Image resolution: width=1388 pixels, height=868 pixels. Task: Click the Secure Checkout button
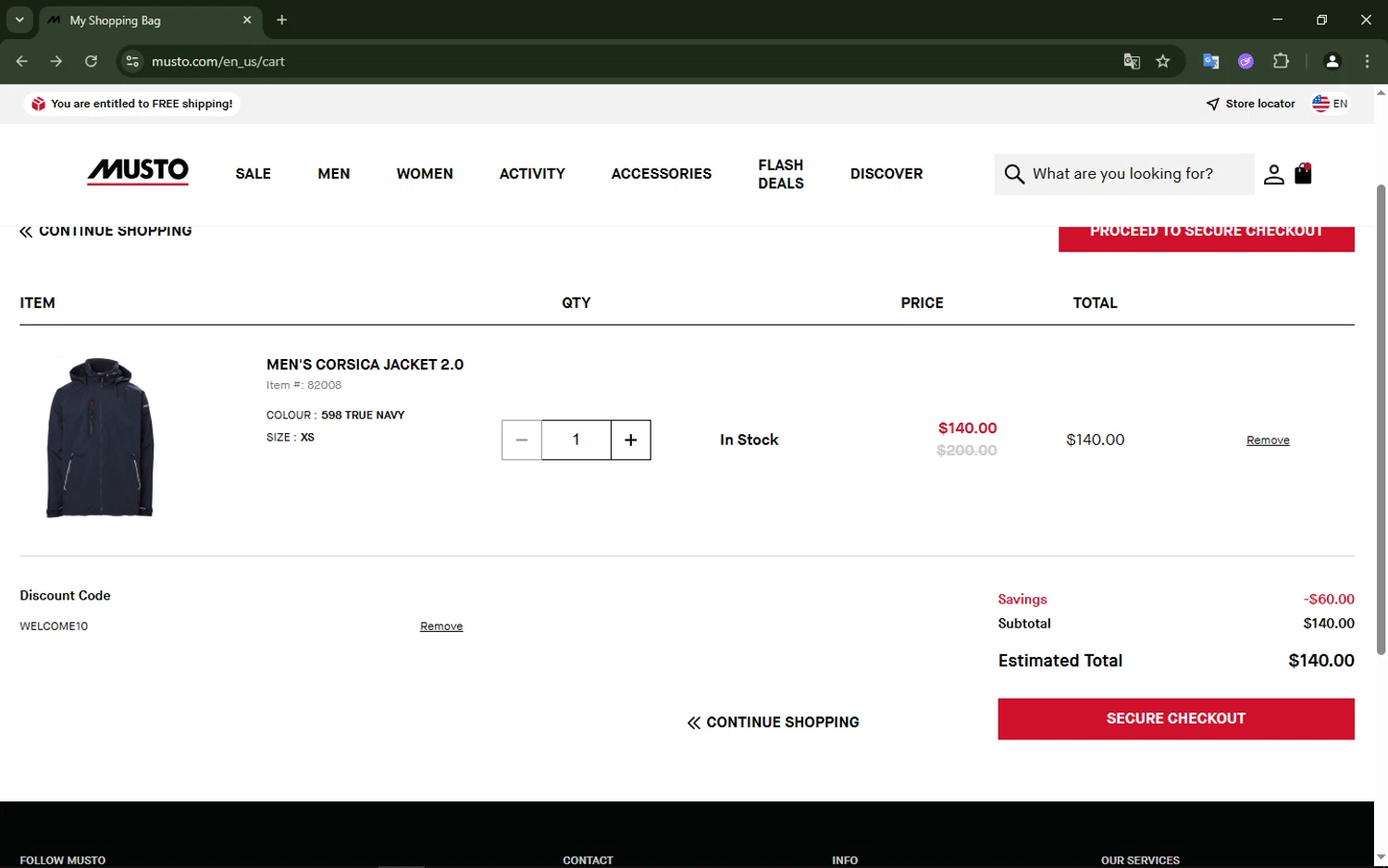click(x=1176, y=719)
